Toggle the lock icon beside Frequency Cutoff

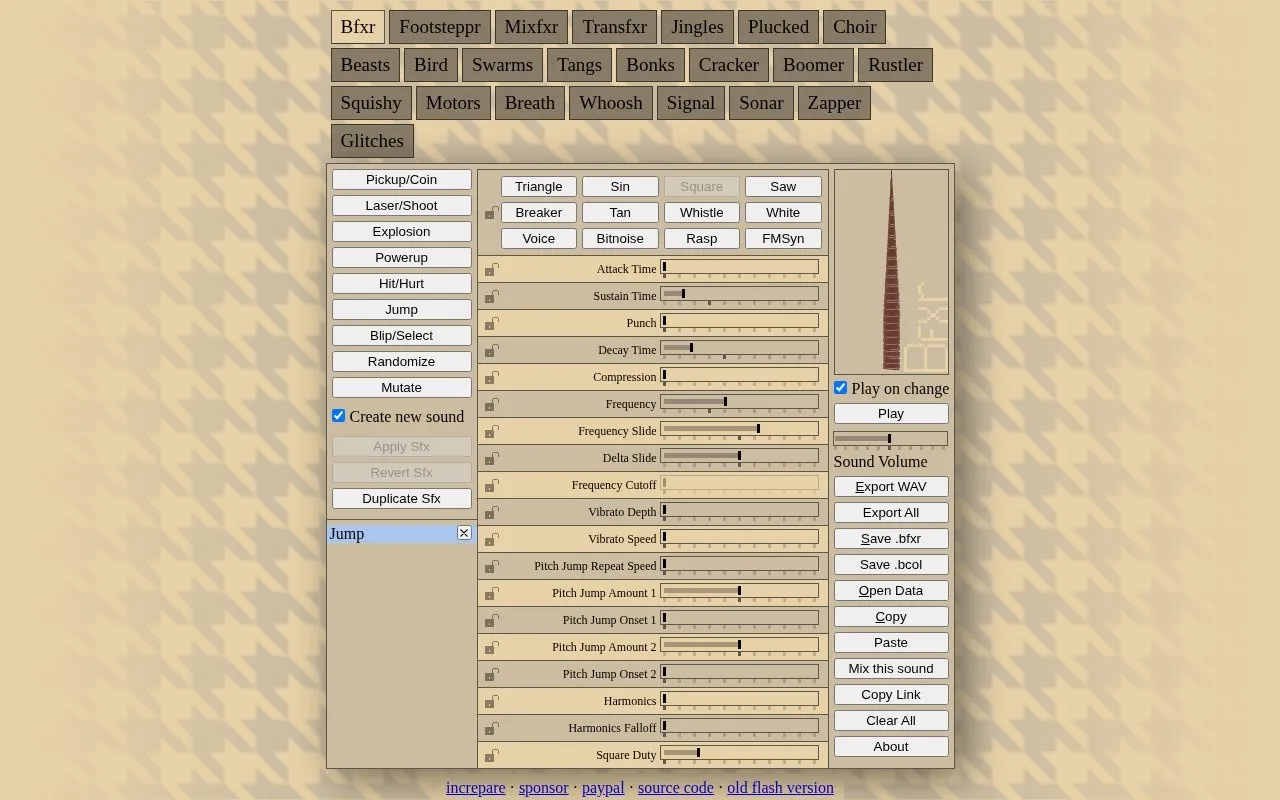[x=492, y=486]
